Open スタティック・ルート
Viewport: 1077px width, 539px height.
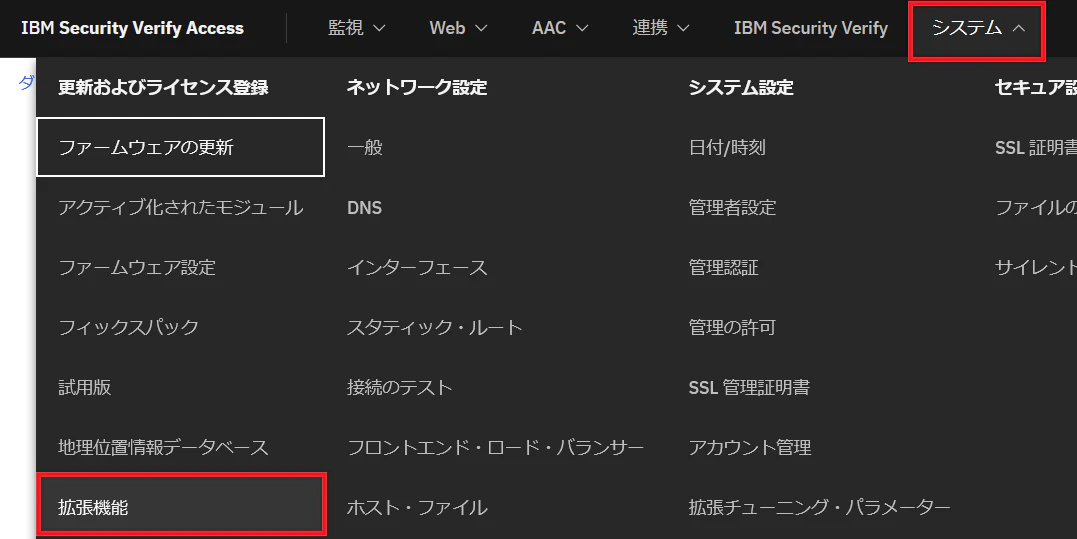pyautogui.click(x=434, y=327)
